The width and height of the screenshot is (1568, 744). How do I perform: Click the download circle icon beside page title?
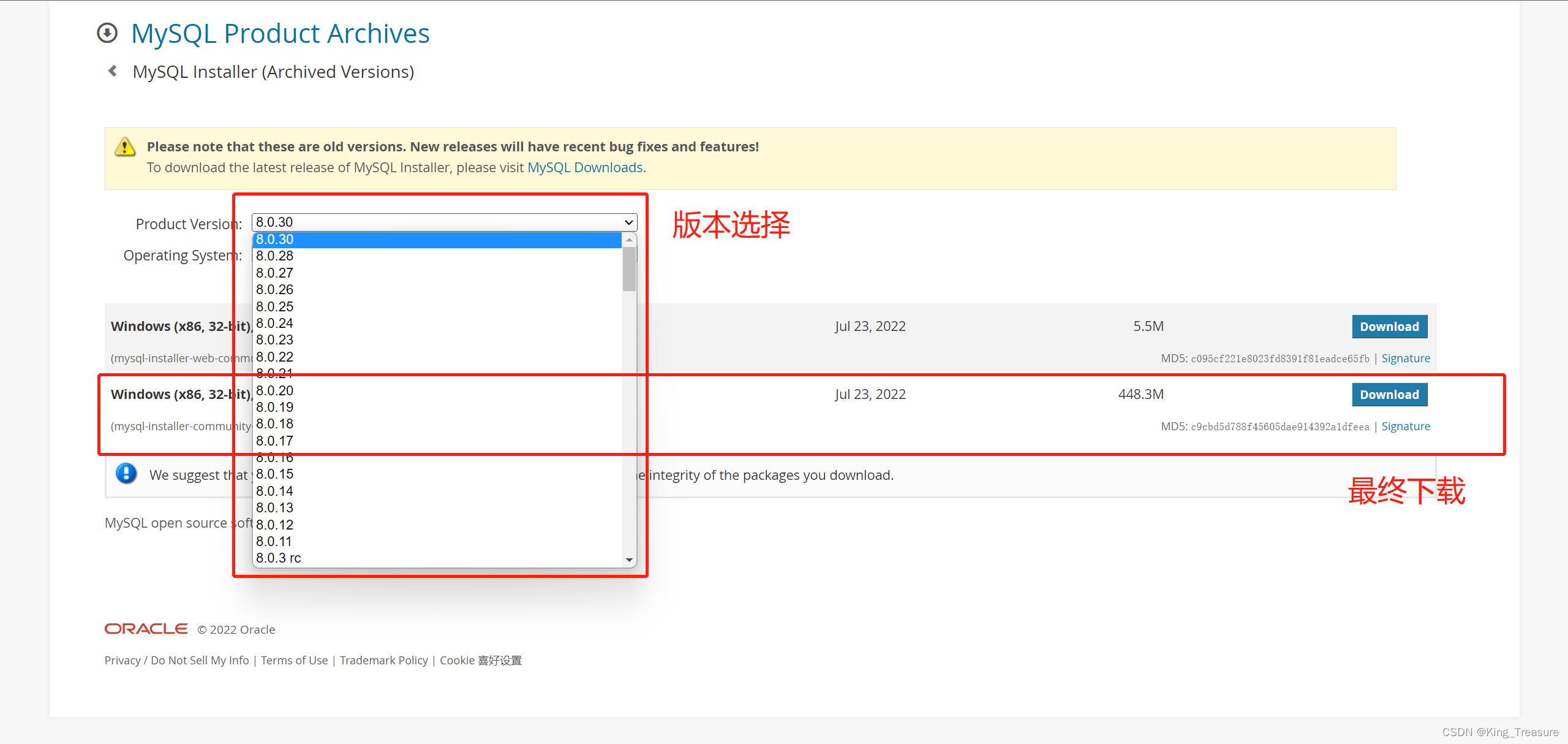click(x=107, y=33)
